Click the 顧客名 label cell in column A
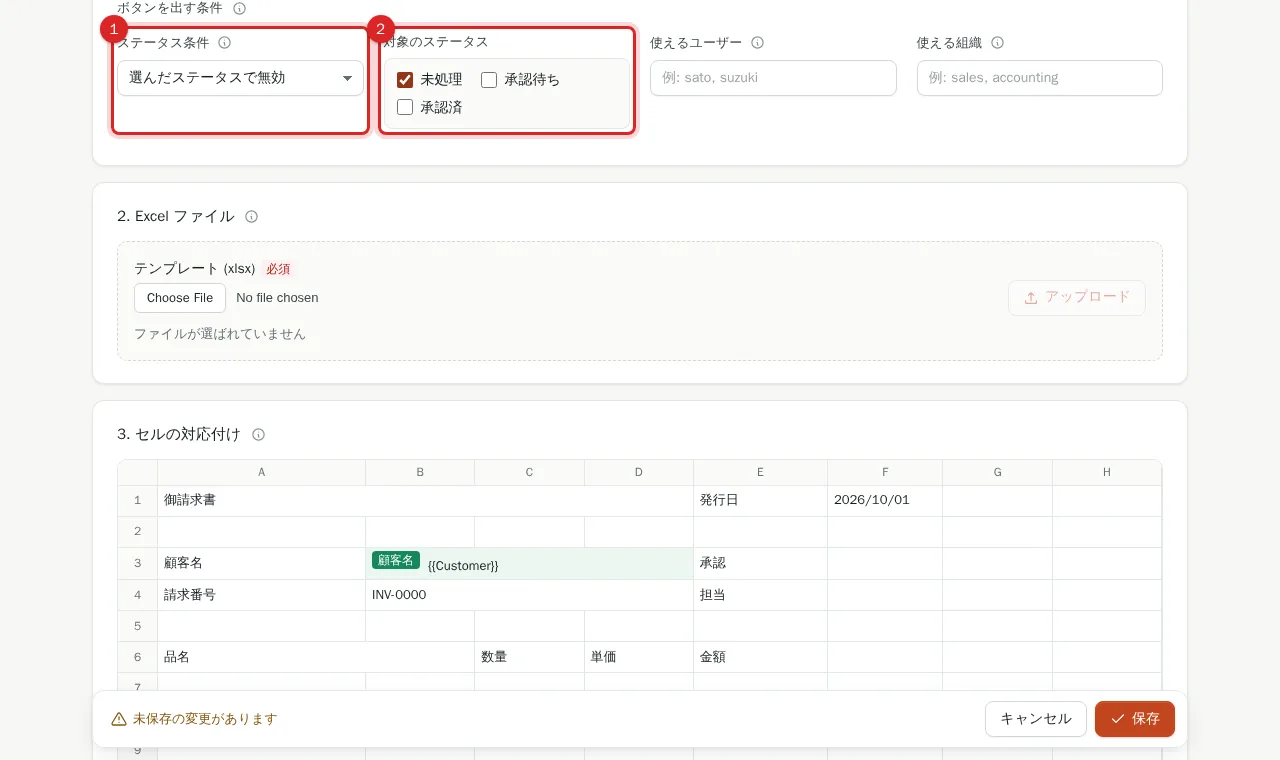Viewport: 1280px width, 760px height. pyautogui.click(x=262, y=564)
